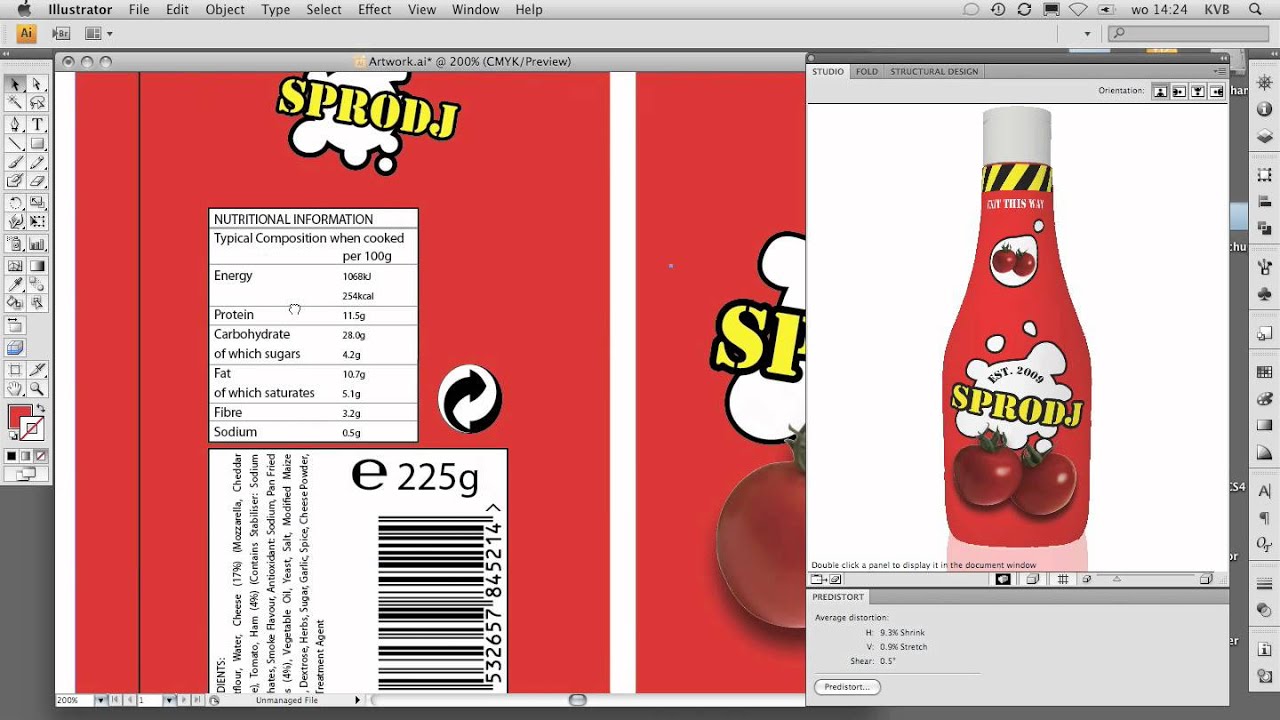Select the Scale tool
This screenshot has width=1280, height=720.
coord(37,202)
